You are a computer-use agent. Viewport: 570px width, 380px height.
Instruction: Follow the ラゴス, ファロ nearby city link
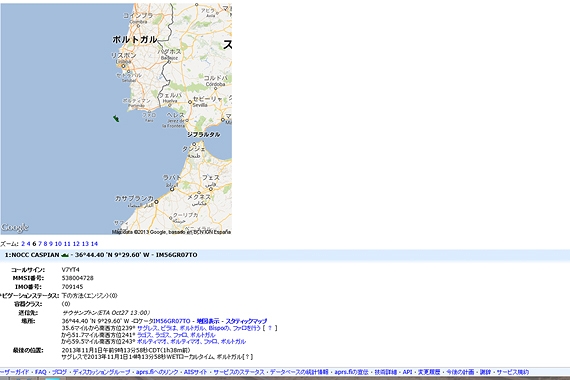click(176, 335)
